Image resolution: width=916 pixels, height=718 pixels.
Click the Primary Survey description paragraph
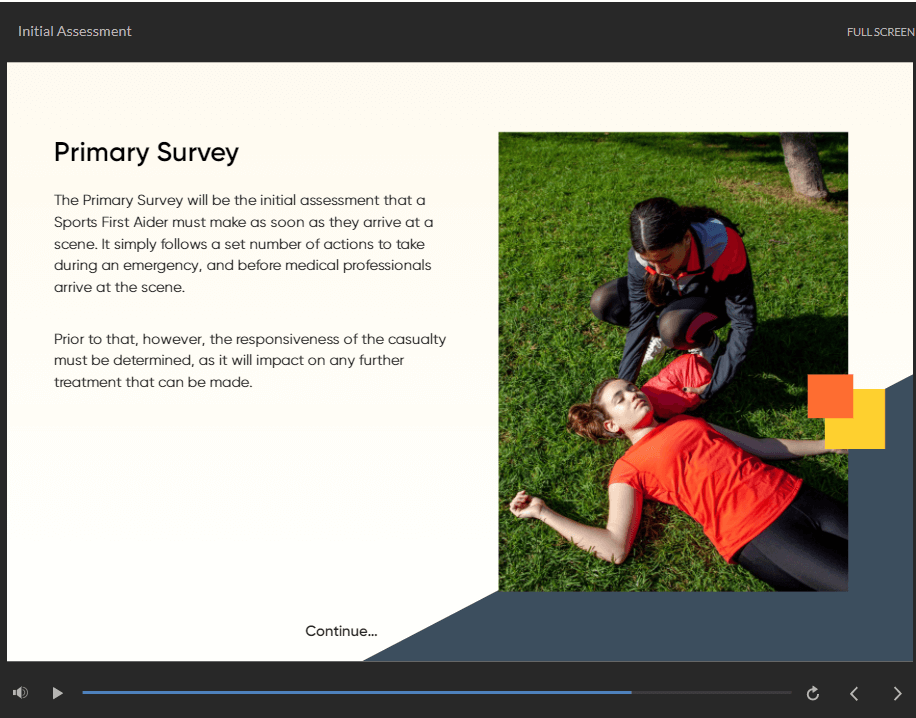[250, 243]
